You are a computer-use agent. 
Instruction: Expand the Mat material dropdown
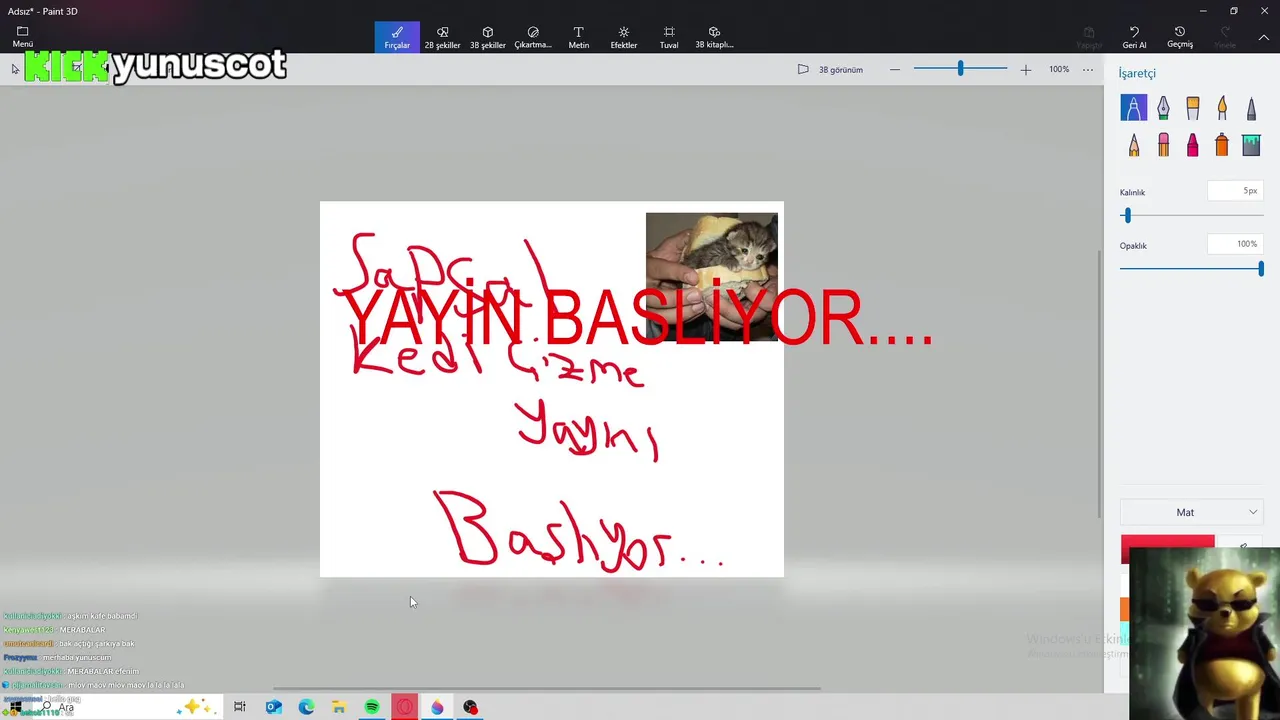click(x=1191, y=512)
